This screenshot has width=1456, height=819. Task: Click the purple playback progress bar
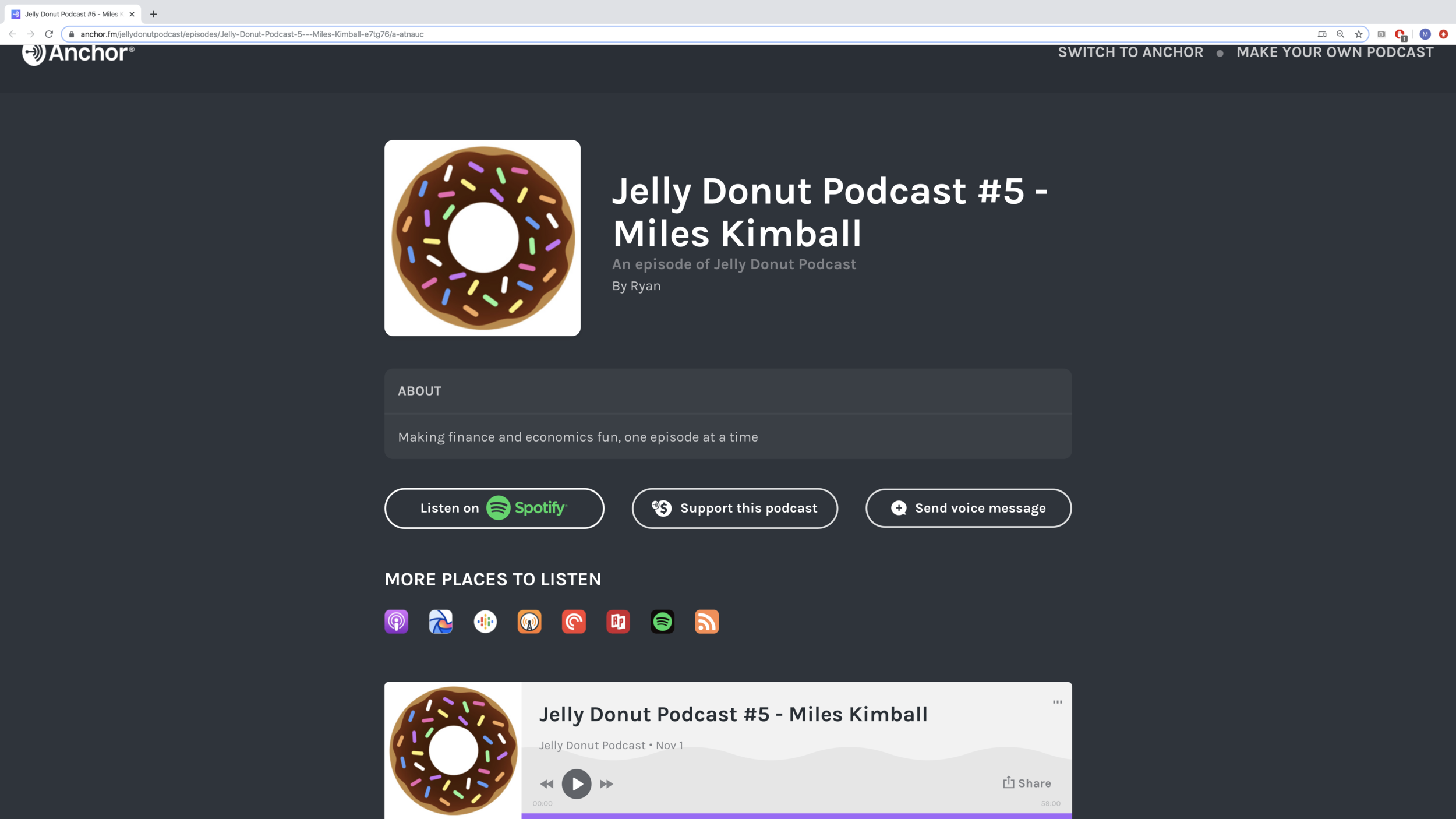(x=796, y=816)
